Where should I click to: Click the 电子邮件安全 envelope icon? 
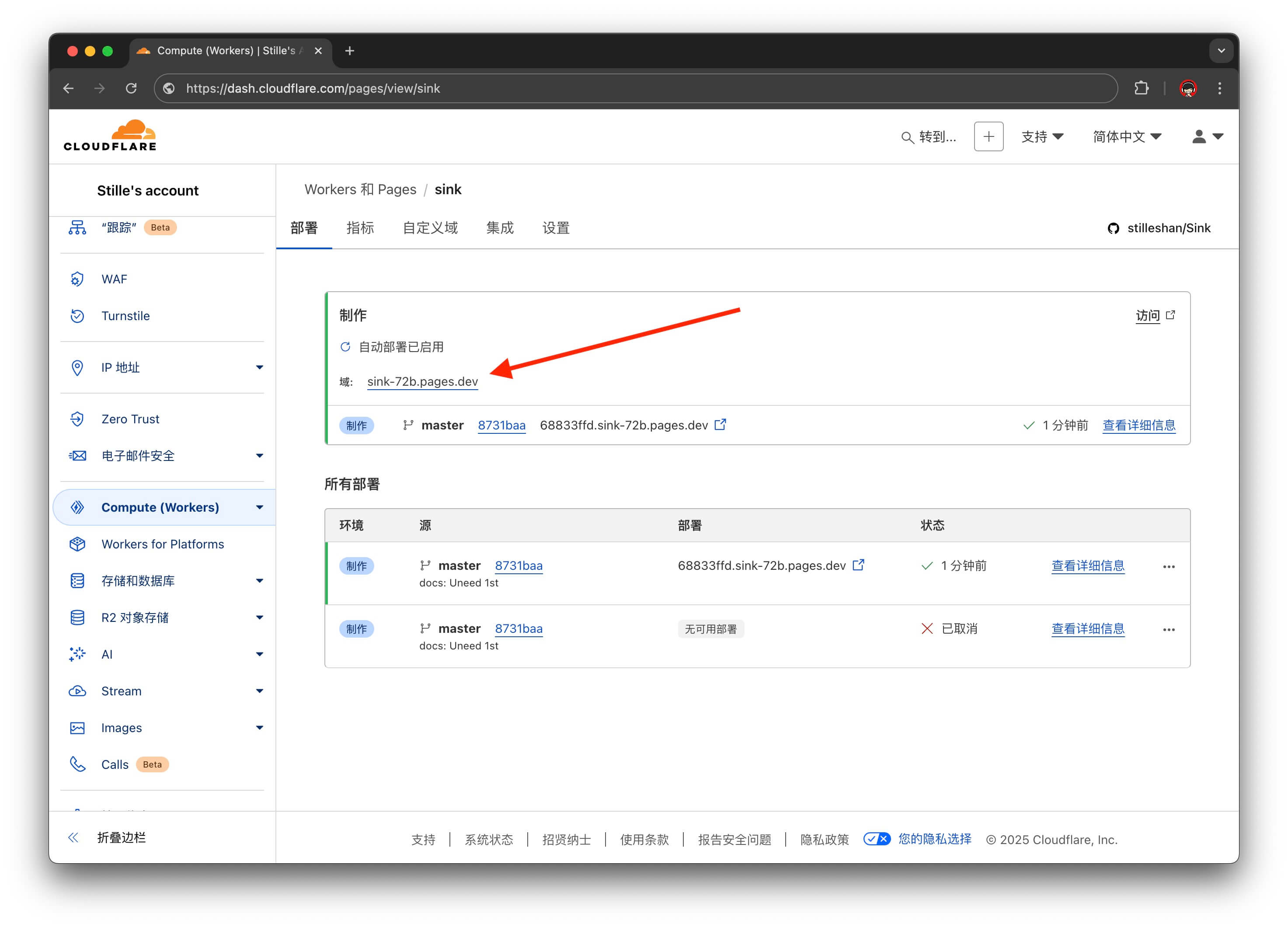77,456
